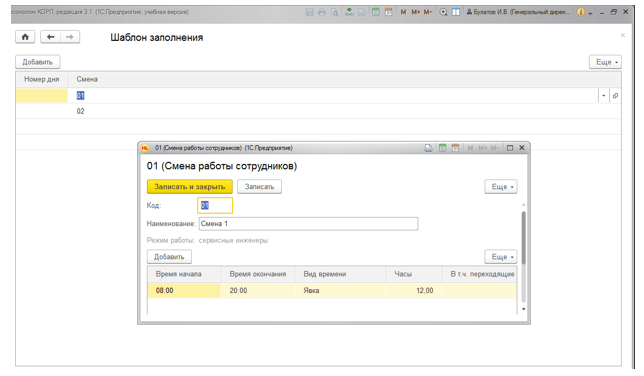Click Добавить above the time table in dialog
The image size is (644, 376).
tap(169, 257)
